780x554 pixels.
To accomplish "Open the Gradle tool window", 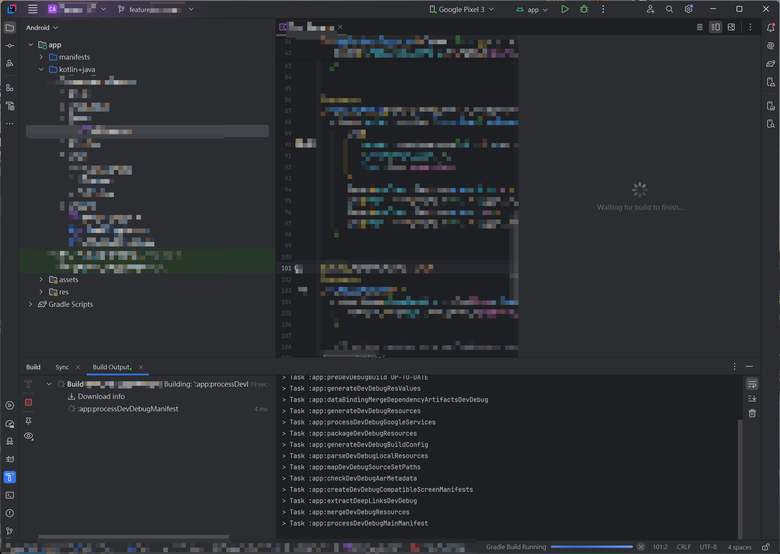I will pyautogui.click(x=771, y=64).
